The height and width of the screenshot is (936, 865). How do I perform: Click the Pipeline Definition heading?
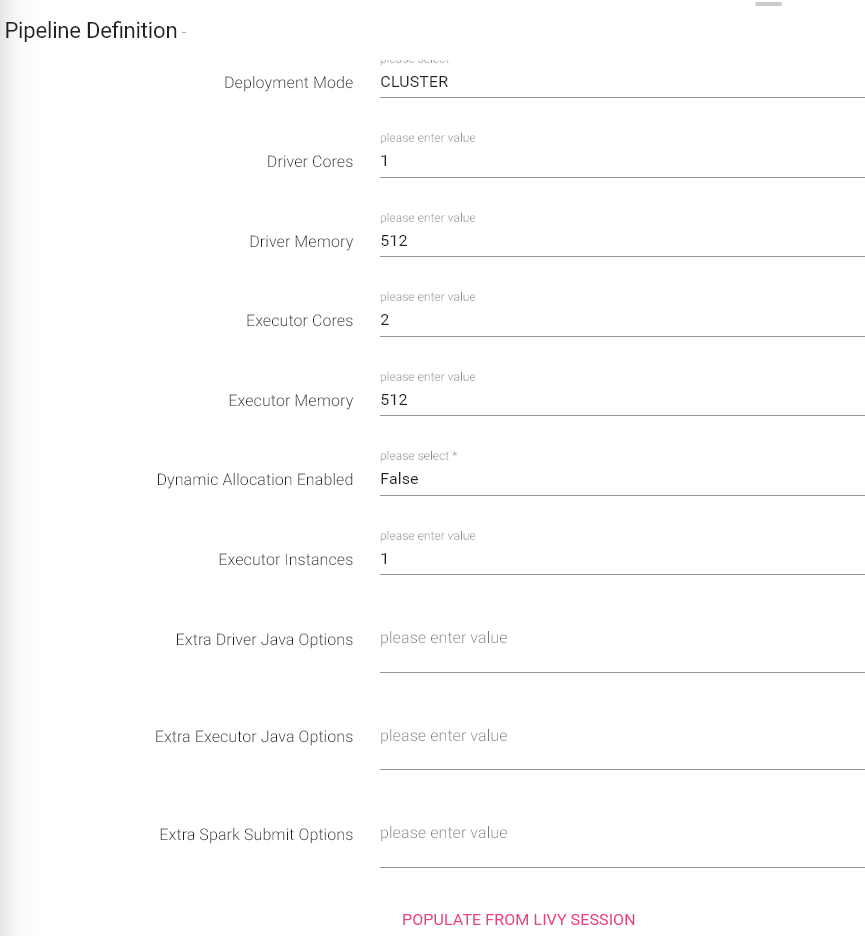click(x=91, y=31)
